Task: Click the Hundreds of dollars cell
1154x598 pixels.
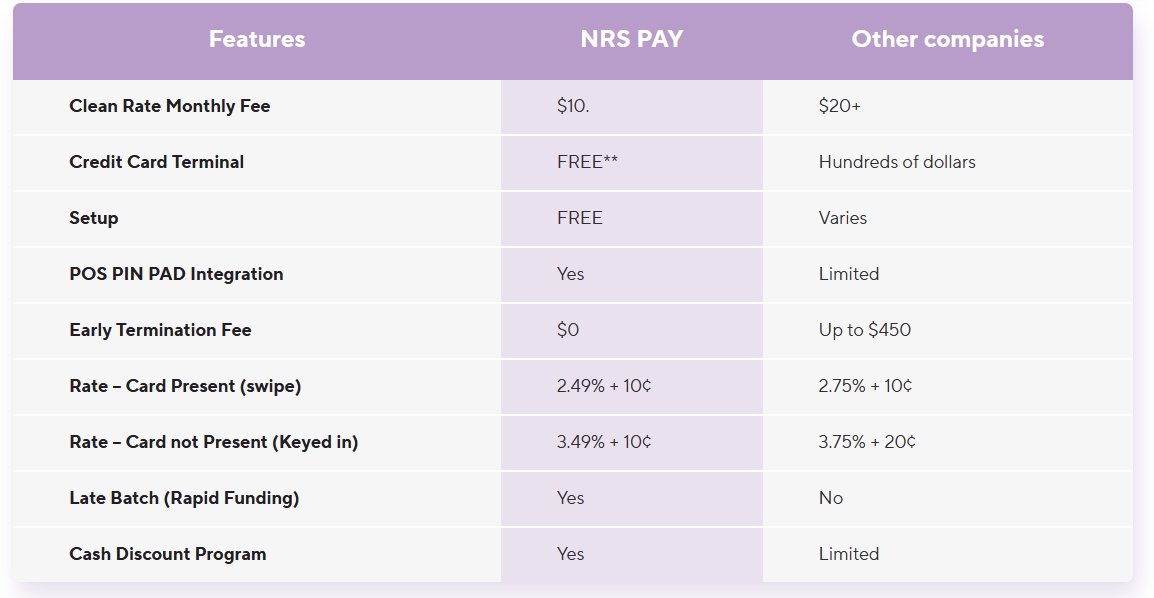Action: click(x=896, y=162)
